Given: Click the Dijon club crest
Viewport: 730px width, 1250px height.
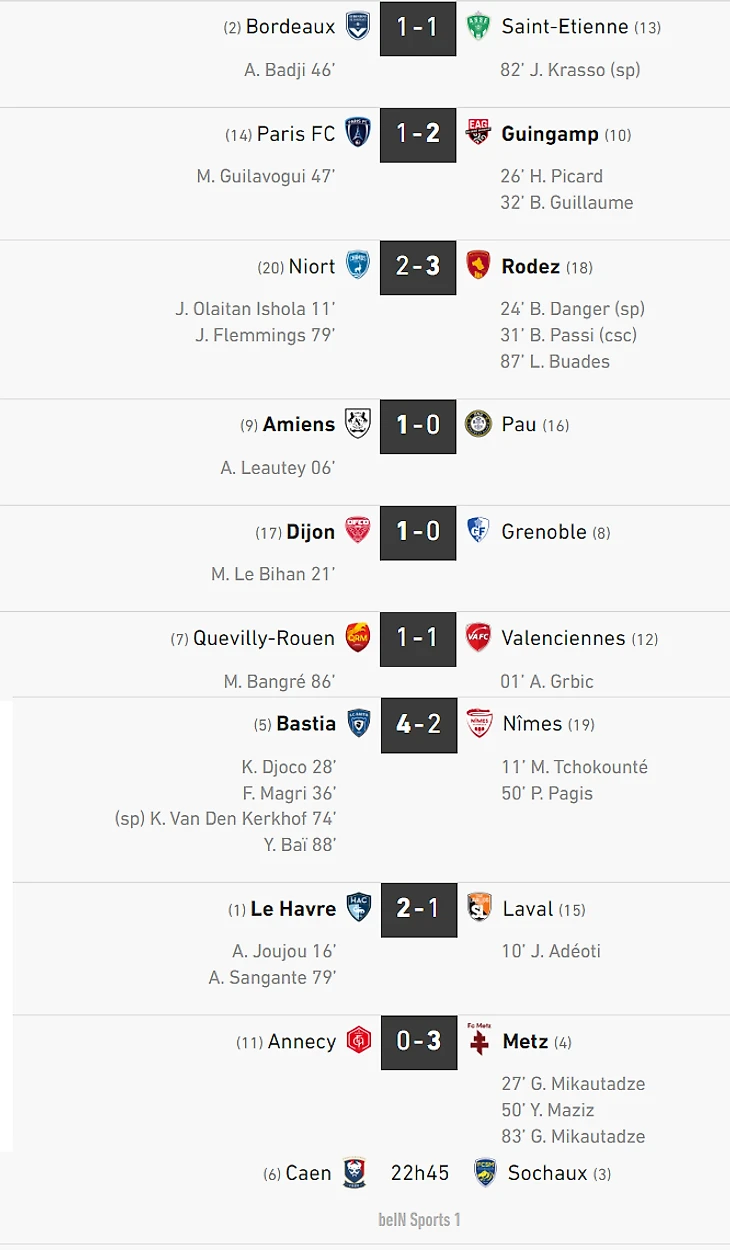Looking at the screenshot, I should click(x=358, y=531).
